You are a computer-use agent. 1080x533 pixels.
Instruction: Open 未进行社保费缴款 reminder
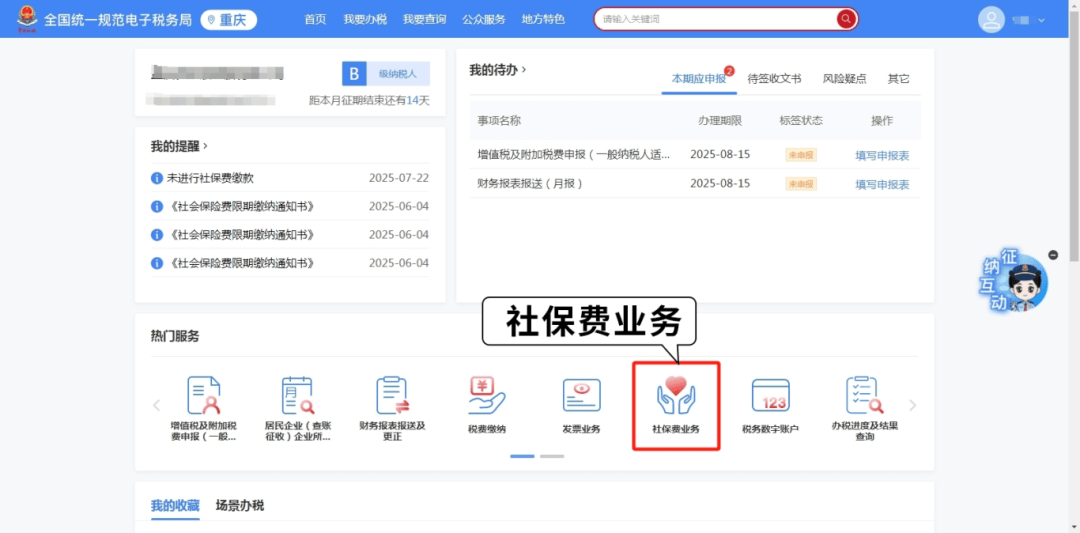210,178
